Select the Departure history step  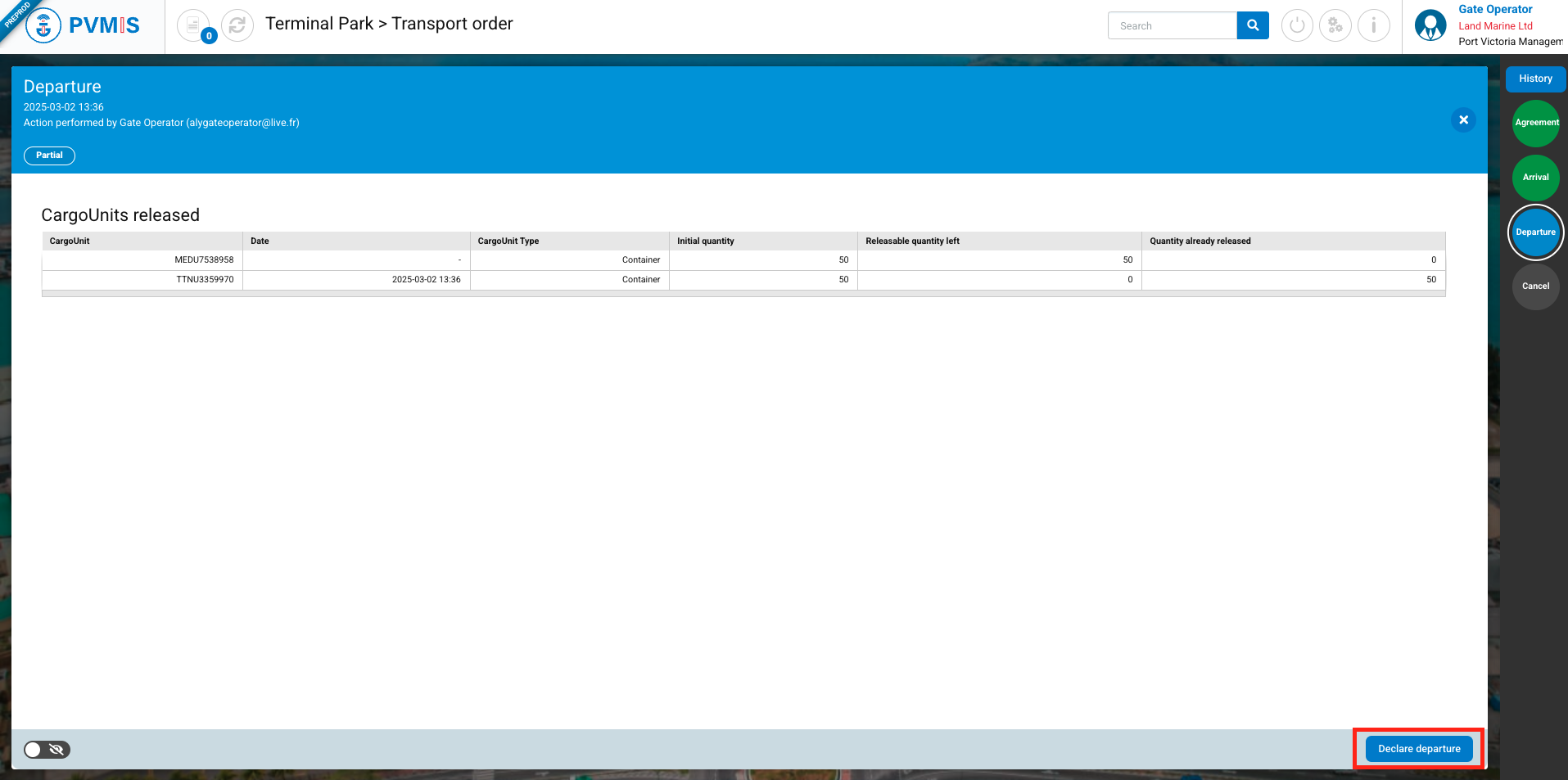[1535, 232]
